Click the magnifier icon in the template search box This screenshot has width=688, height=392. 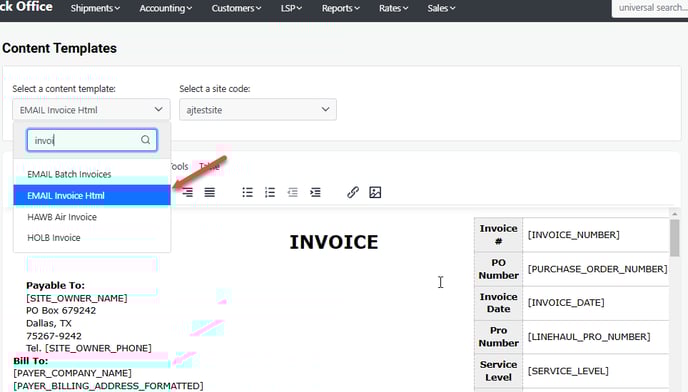(145, 140)
